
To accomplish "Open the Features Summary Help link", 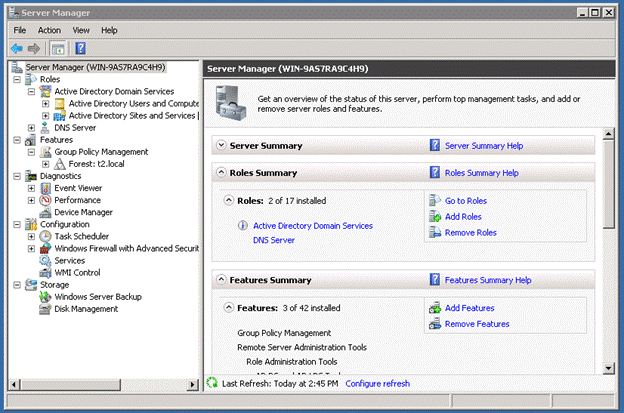I will (x=488, y=280).
